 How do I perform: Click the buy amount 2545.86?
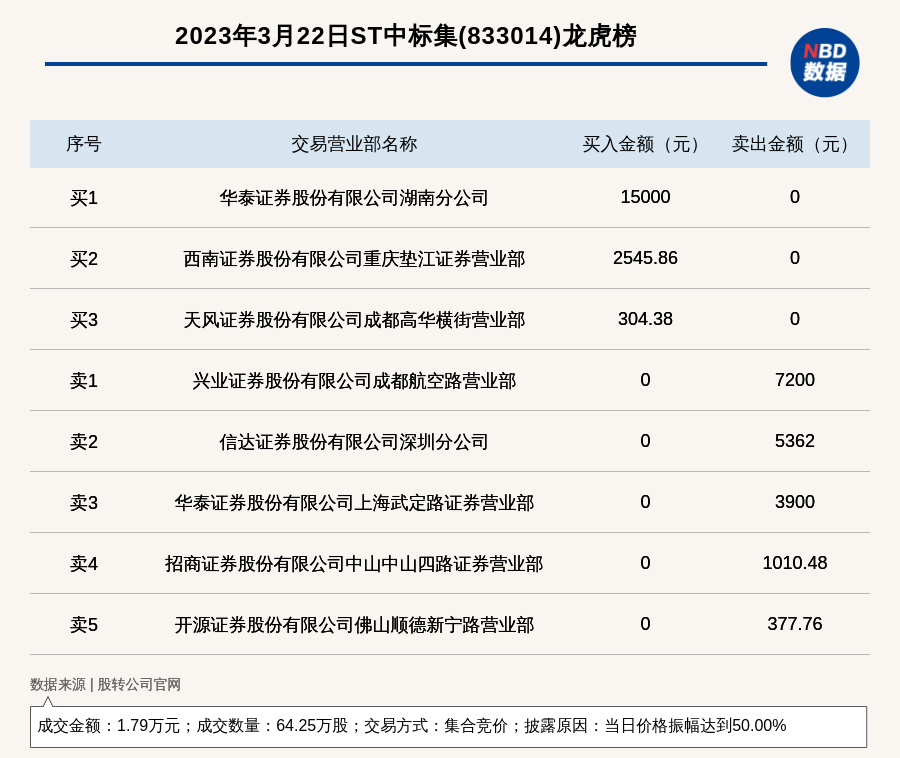point(645,258)
